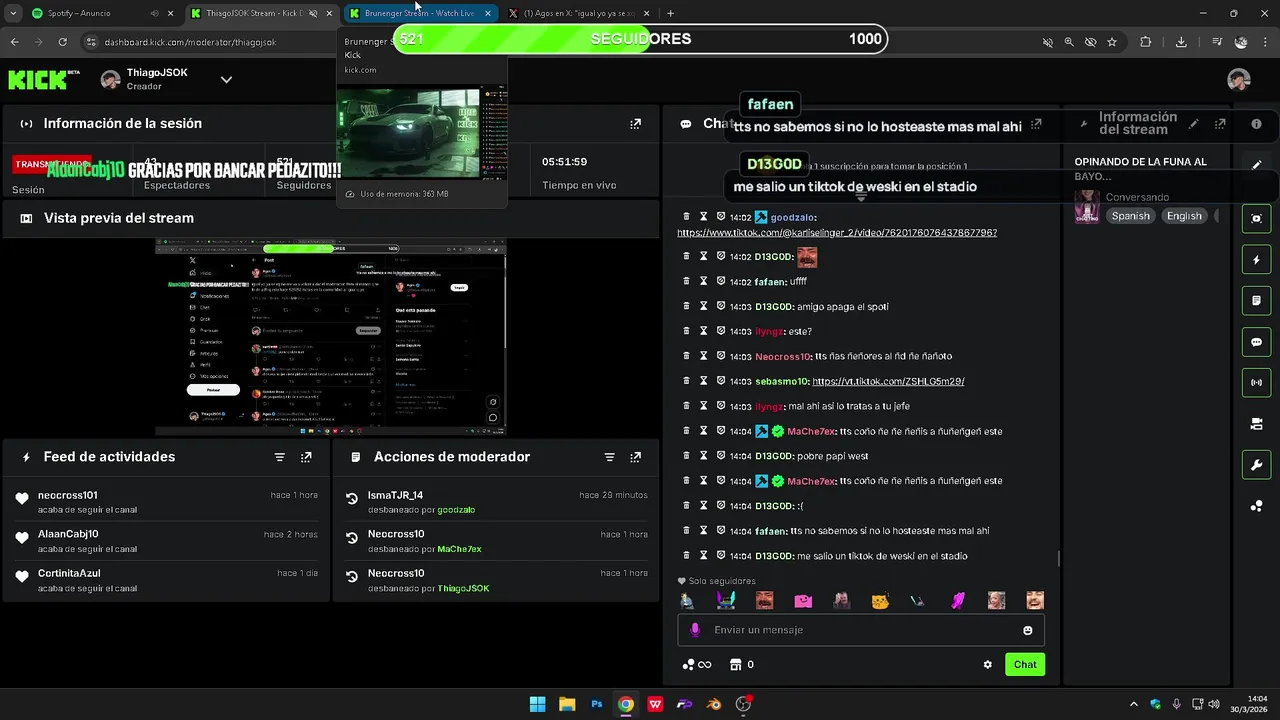Edit stream information with the pencil icon
1280x720 pixels.
[1193, 124]
